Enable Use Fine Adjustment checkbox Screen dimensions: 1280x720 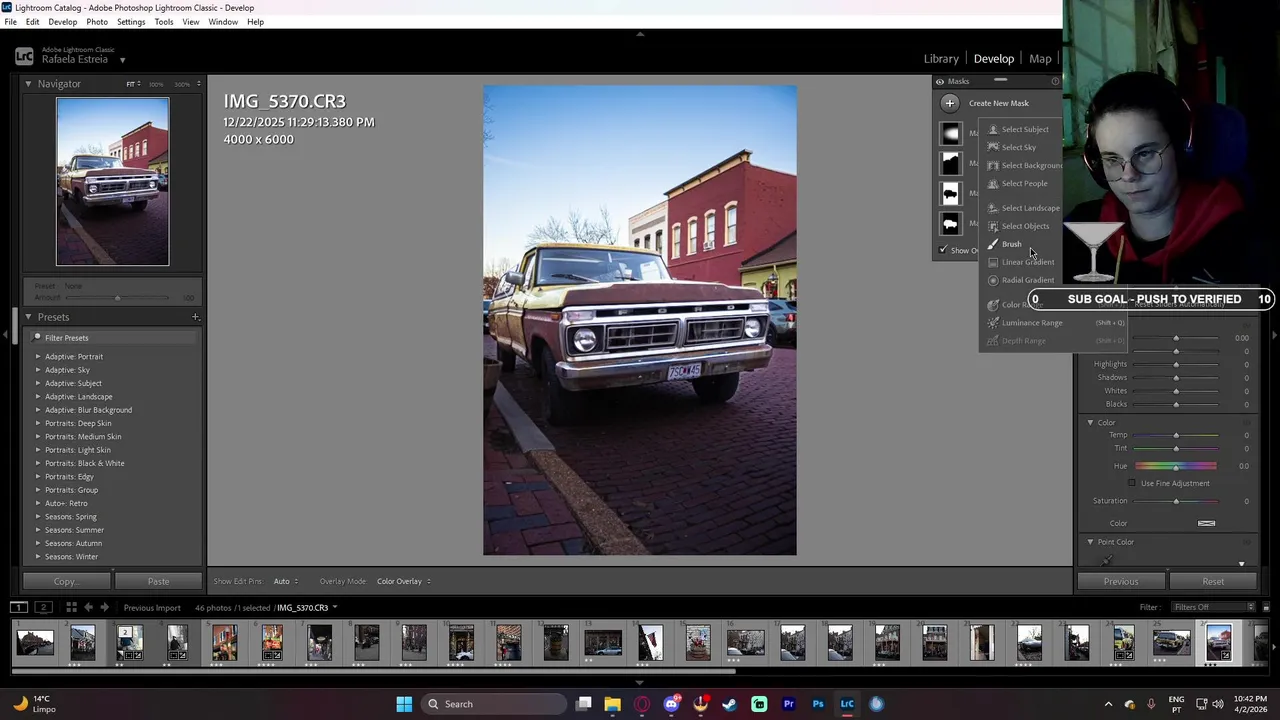pos(1132,483)
